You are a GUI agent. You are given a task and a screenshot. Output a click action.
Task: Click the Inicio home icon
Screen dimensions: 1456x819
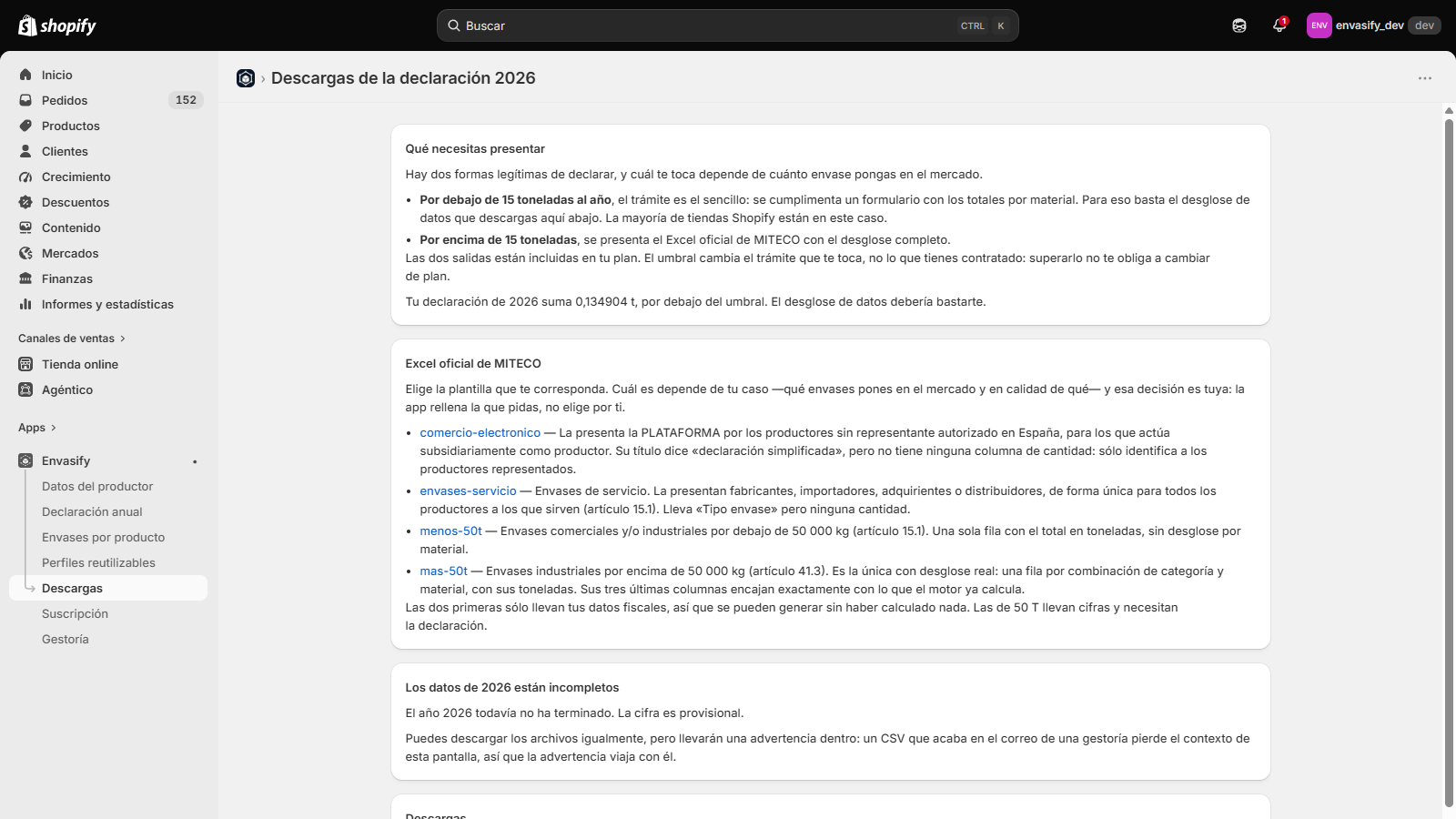tap(25, 75)
